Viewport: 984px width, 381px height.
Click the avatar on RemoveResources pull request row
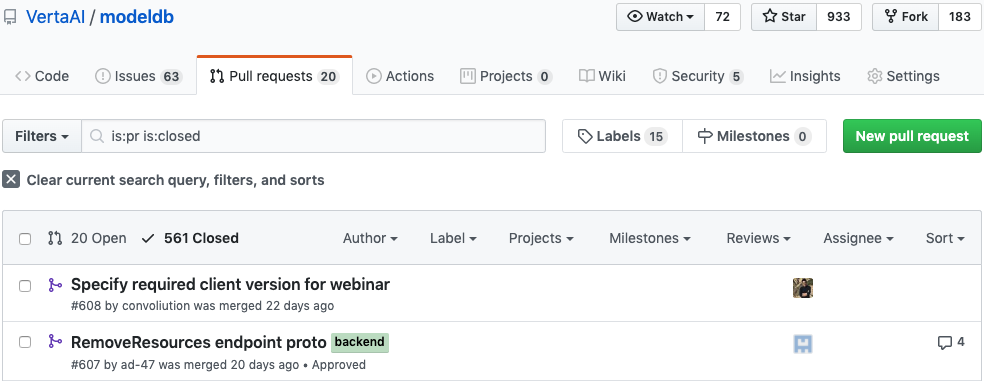[x=803, y=343]
